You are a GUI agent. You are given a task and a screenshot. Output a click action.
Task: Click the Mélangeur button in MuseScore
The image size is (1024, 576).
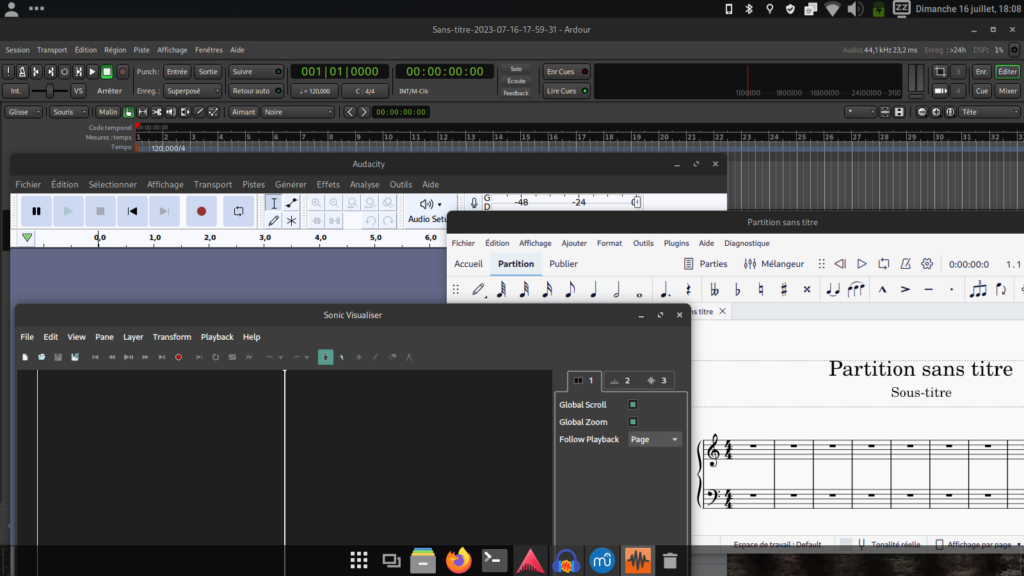point(774,264)
